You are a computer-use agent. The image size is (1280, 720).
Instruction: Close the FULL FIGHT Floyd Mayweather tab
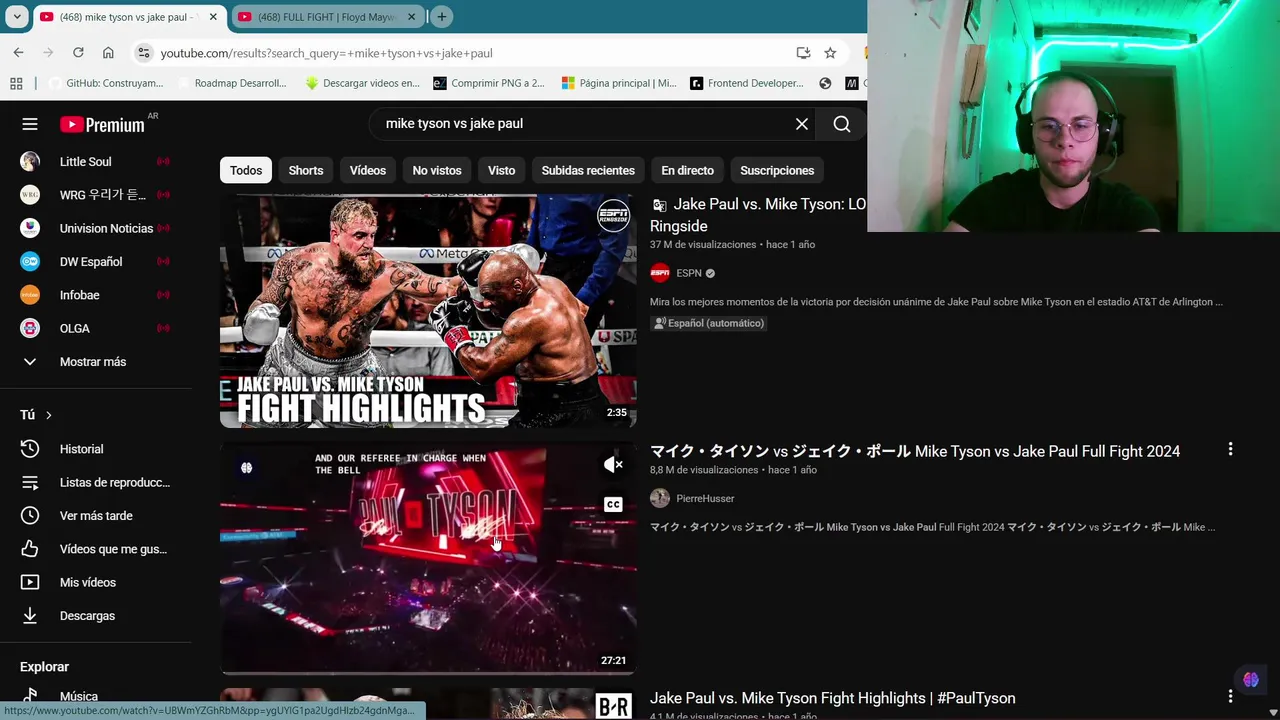(411, 17)
